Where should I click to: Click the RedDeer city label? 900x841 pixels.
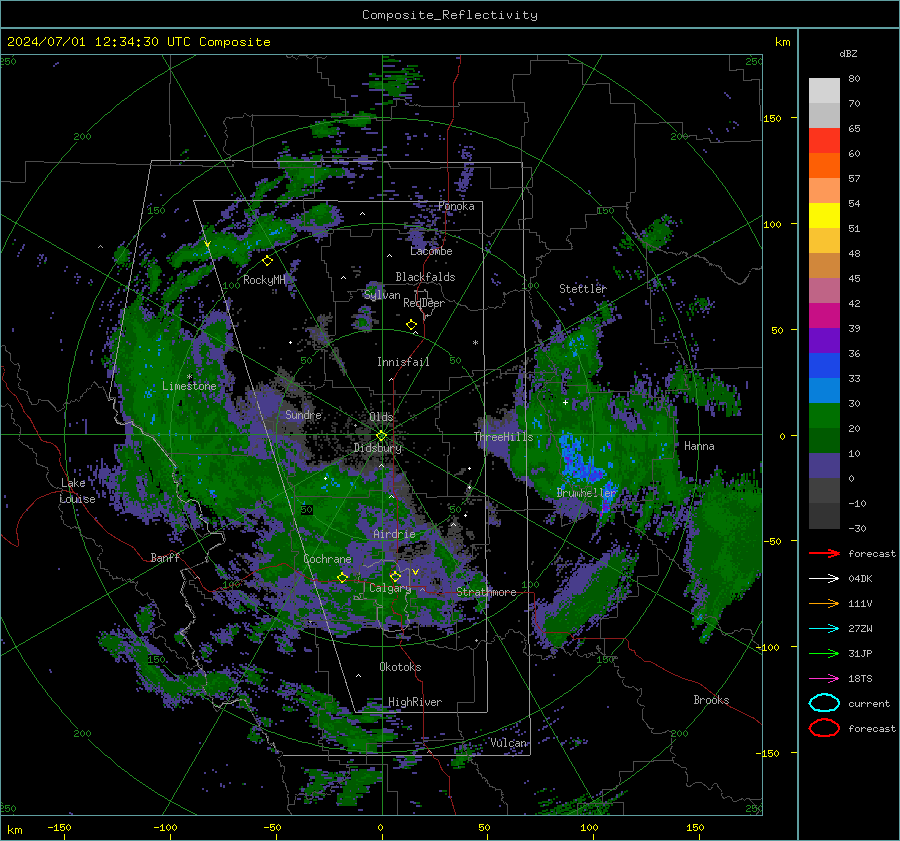424,303
